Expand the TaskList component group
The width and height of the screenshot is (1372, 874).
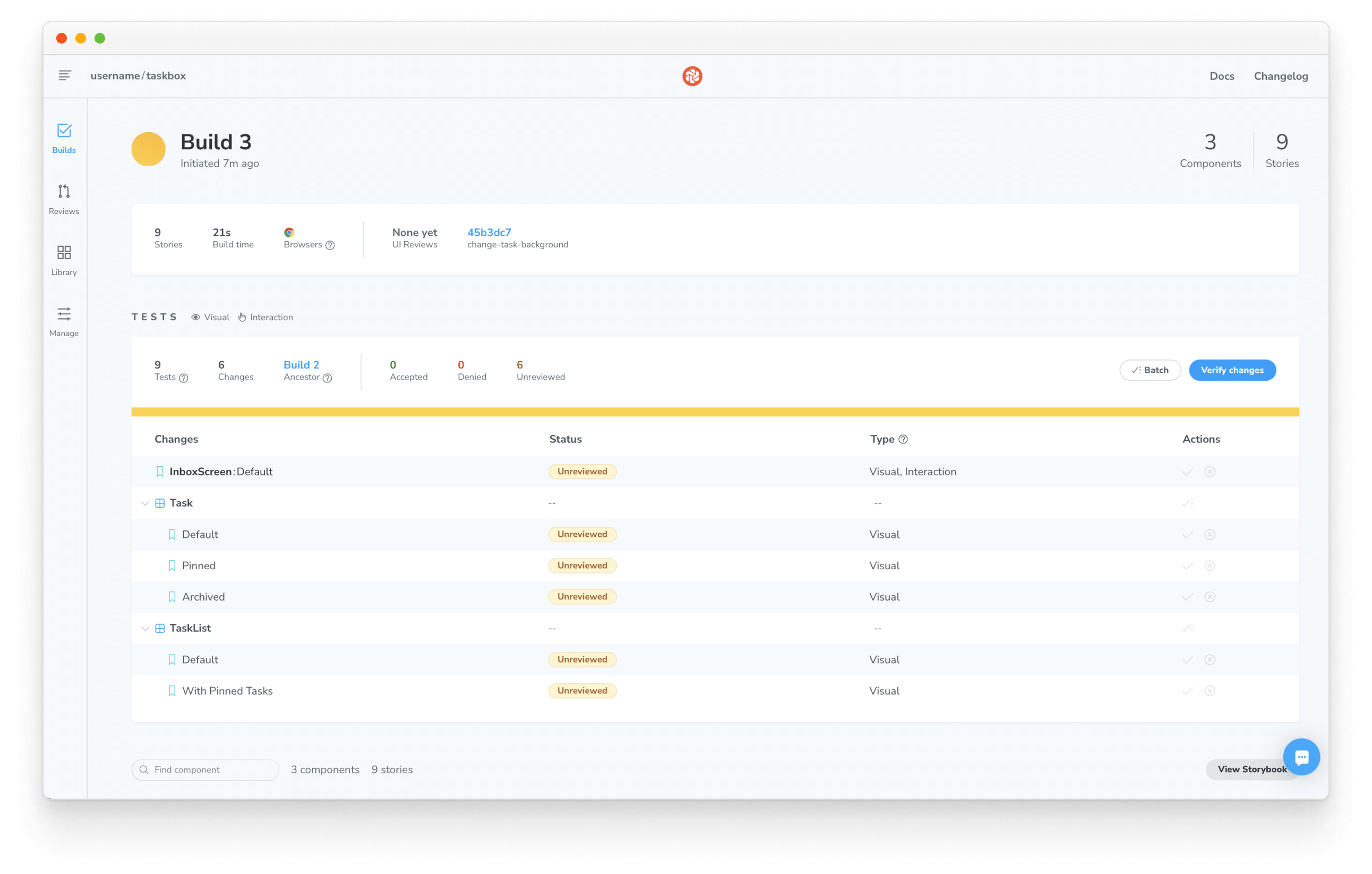[x=143, y=628]
